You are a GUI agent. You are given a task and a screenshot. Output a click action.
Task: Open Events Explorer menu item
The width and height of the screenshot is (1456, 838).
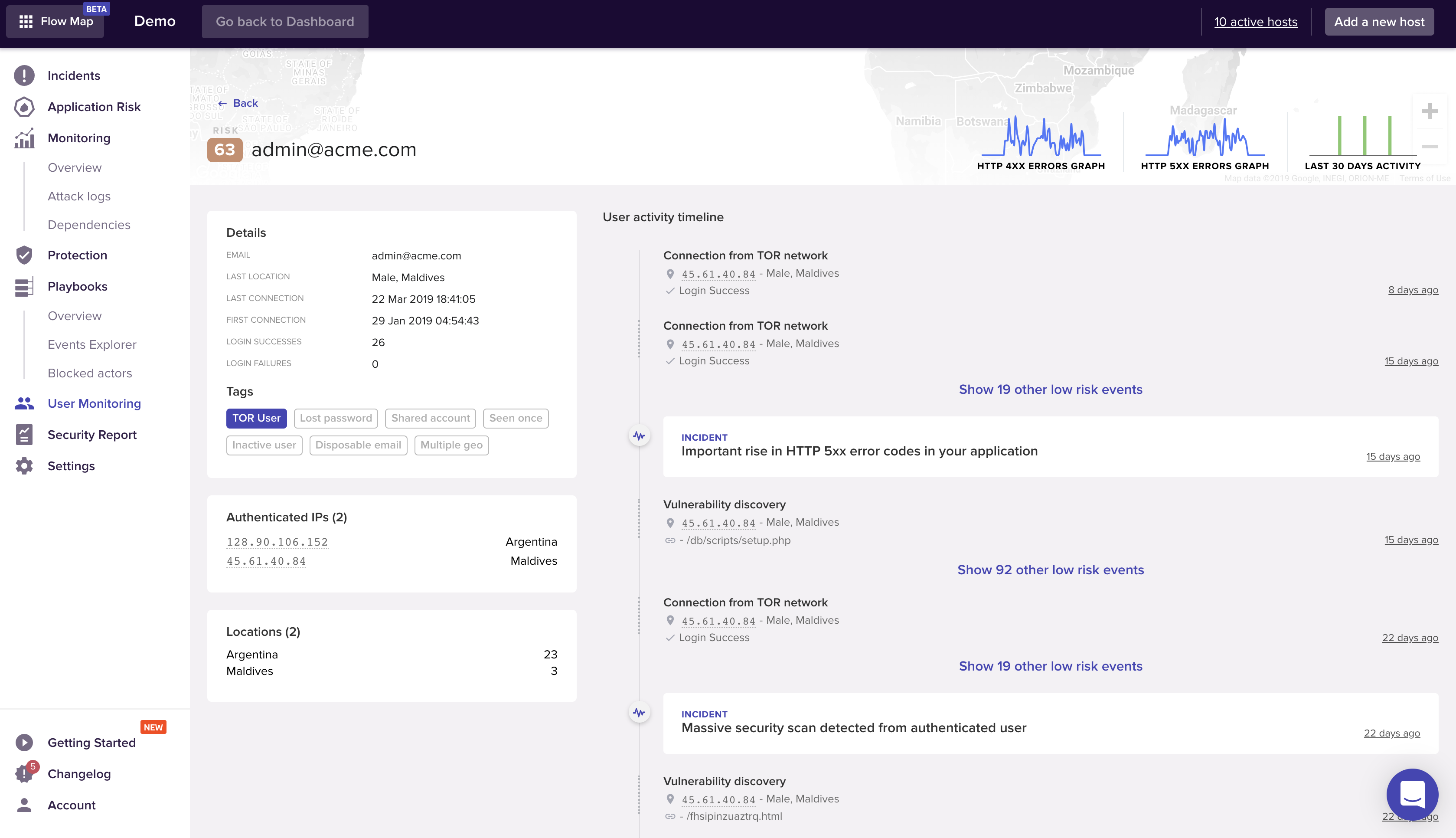pyautogui.click(x=92, y=344)
